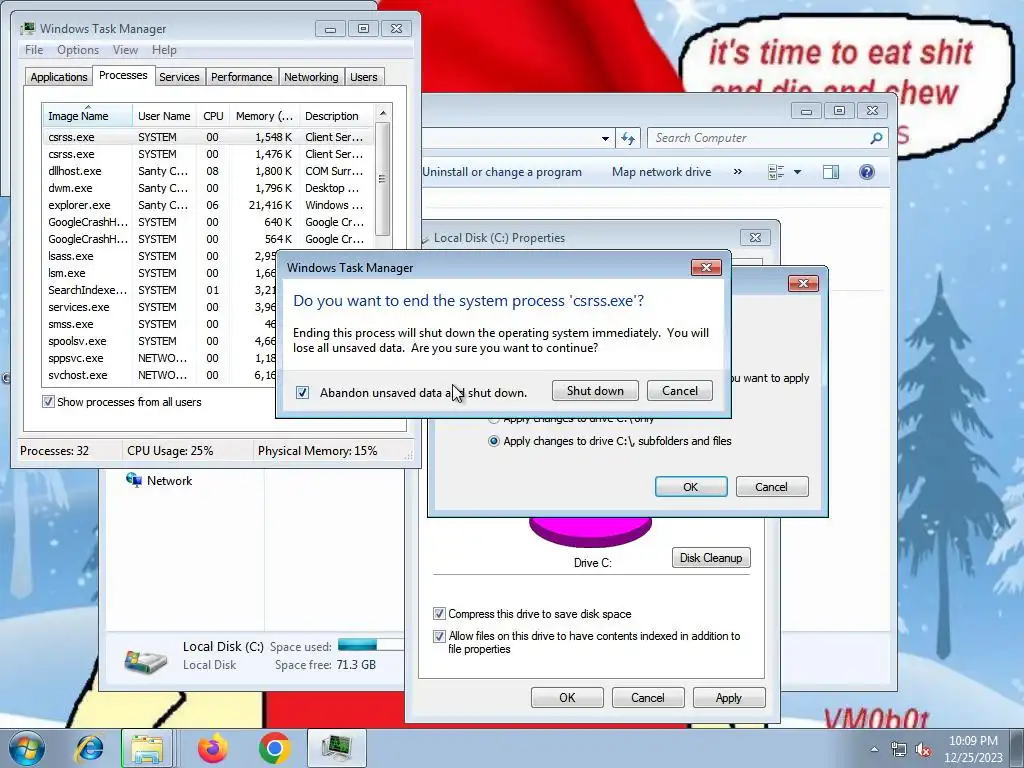Sort processes by Description column
This screenshot has height=768, width=1024.
click(336, 116)
